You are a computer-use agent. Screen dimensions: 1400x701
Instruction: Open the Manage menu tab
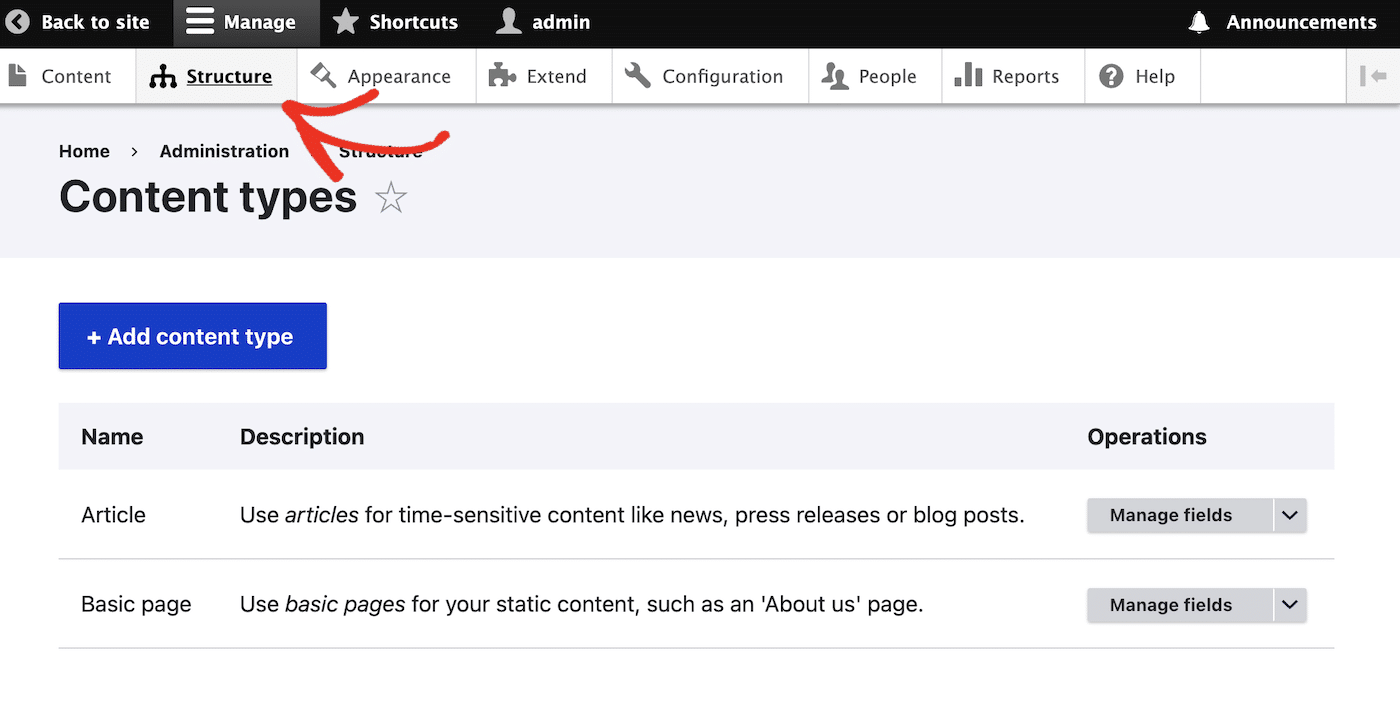(245, 21)
